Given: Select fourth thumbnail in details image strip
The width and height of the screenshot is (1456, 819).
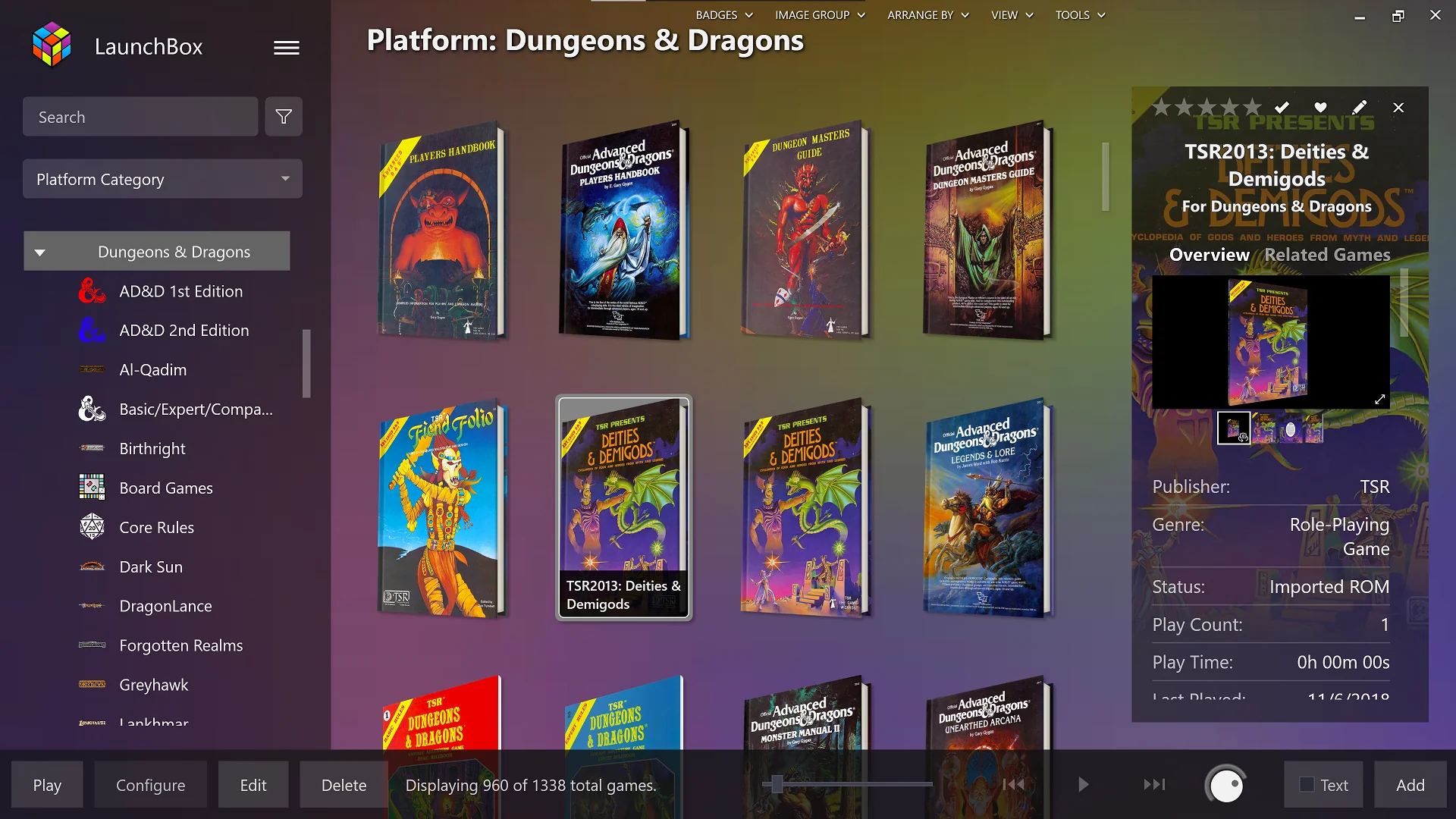Looking at the screenshot, I should (1313, 428).
